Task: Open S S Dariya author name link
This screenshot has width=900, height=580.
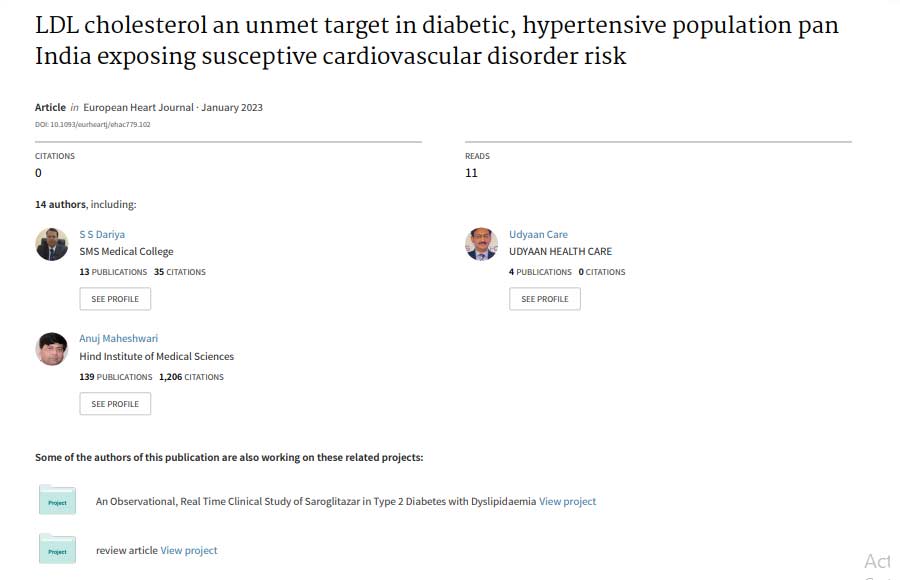Action: pos(102,235)
